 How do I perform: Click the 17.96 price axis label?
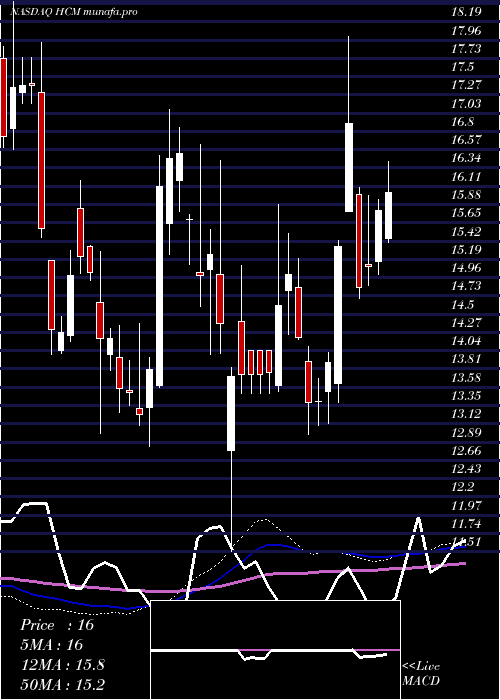[x=467, y=30]
